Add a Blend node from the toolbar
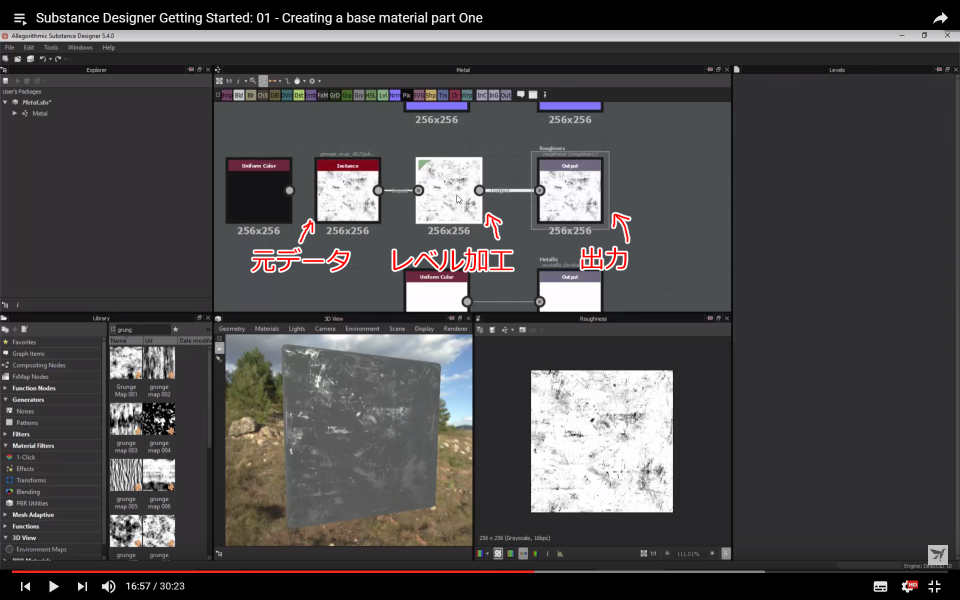Viewport: 960px width, 600px height. point(239,95)
